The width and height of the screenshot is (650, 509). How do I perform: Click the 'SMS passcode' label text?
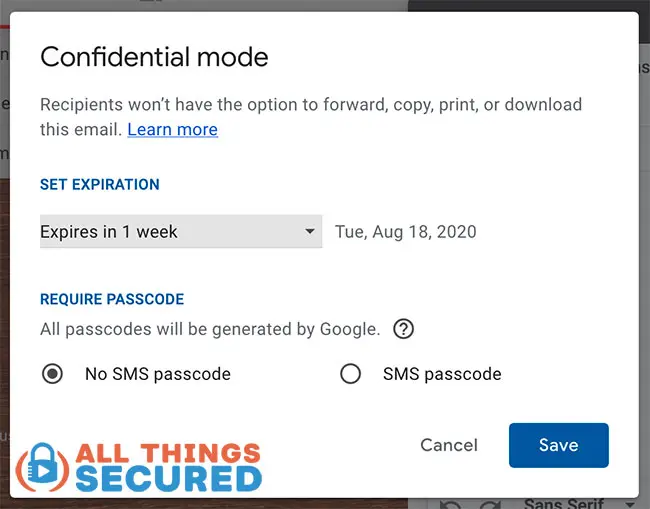pos(442,374)
